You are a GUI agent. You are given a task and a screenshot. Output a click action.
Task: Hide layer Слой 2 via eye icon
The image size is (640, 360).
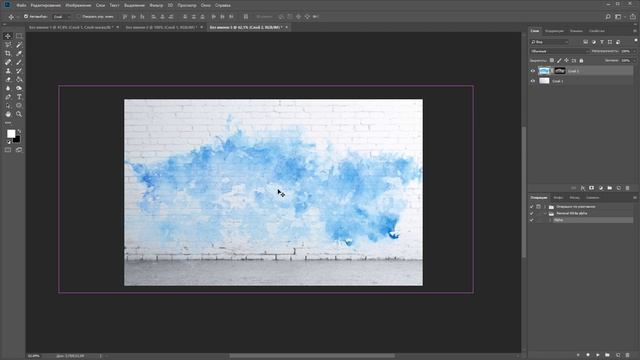coord(533,71)
